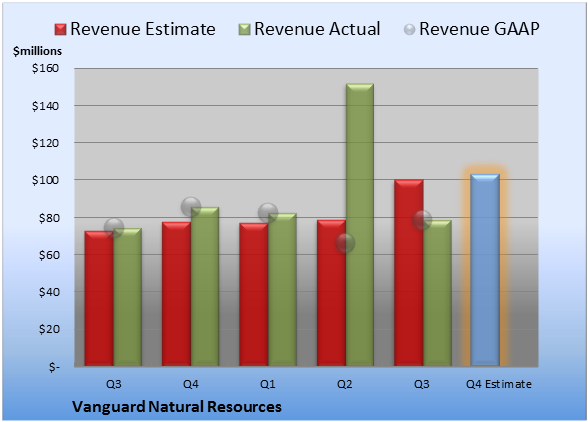
Task: Click the red Revenue Estimate legend swatch
Action: pos(60,30)
